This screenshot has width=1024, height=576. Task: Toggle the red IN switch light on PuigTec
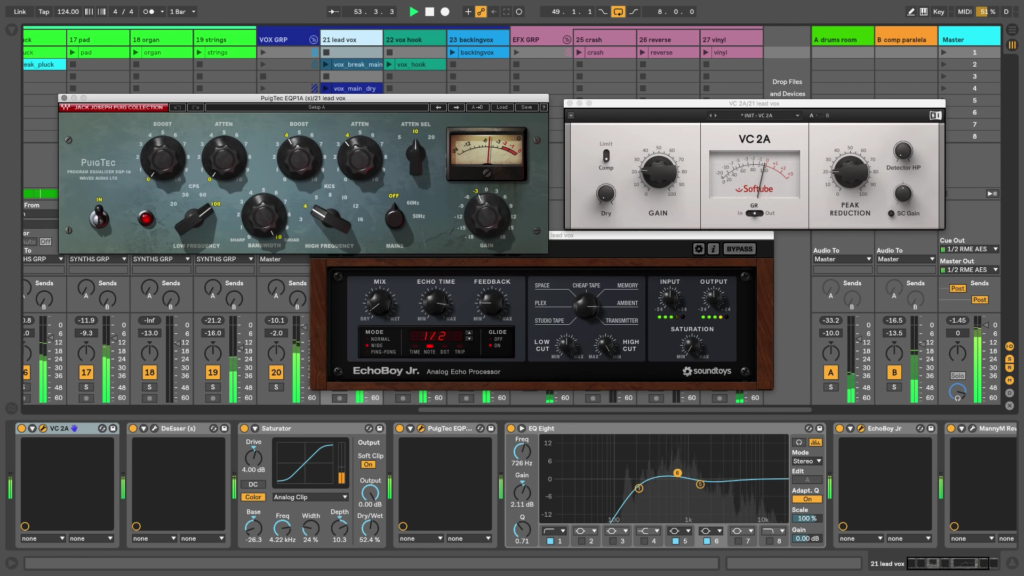coord(146,219)
